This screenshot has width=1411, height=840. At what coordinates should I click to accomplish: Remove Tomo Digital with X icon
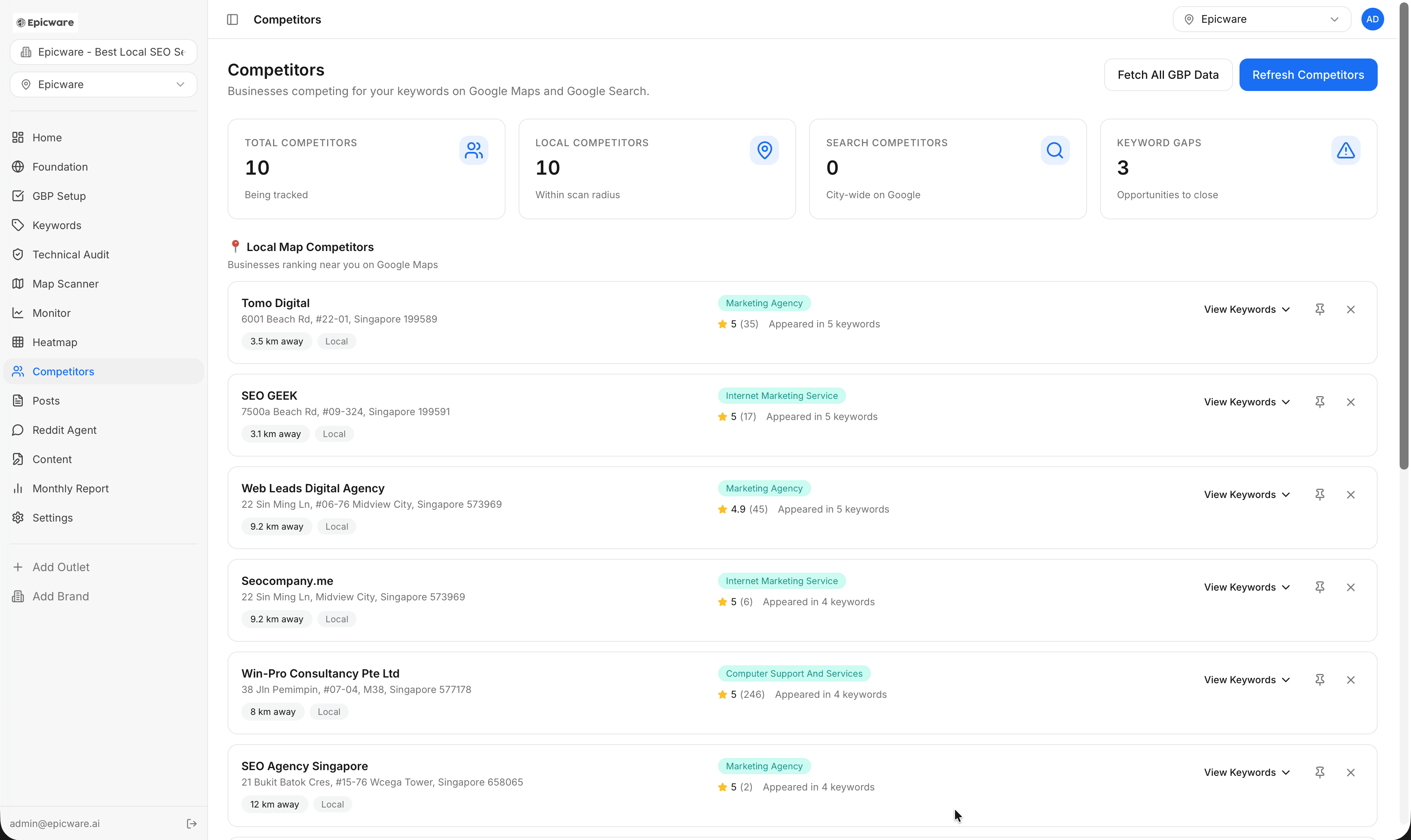1350,309
